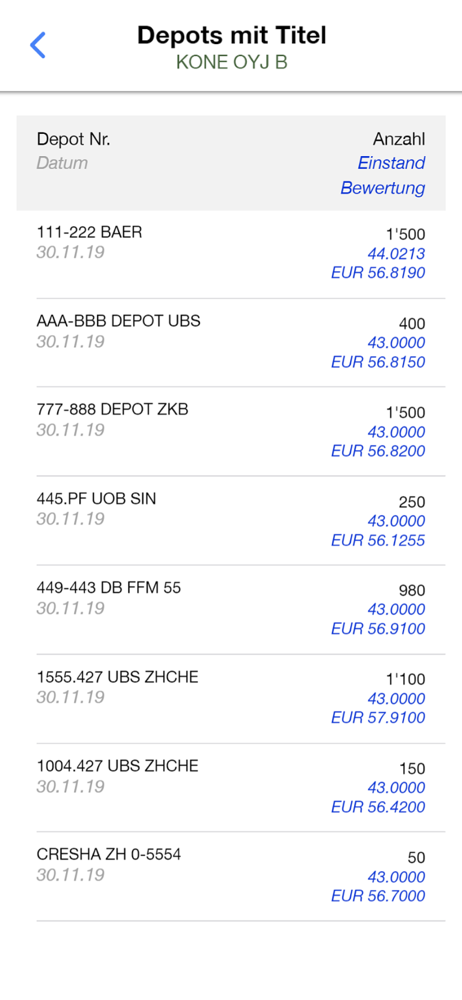Open the 1004.427 UBS ZHCHE row
Image resolution: width=462 pixels, height=1000 pixels.
tap(231, 787)
